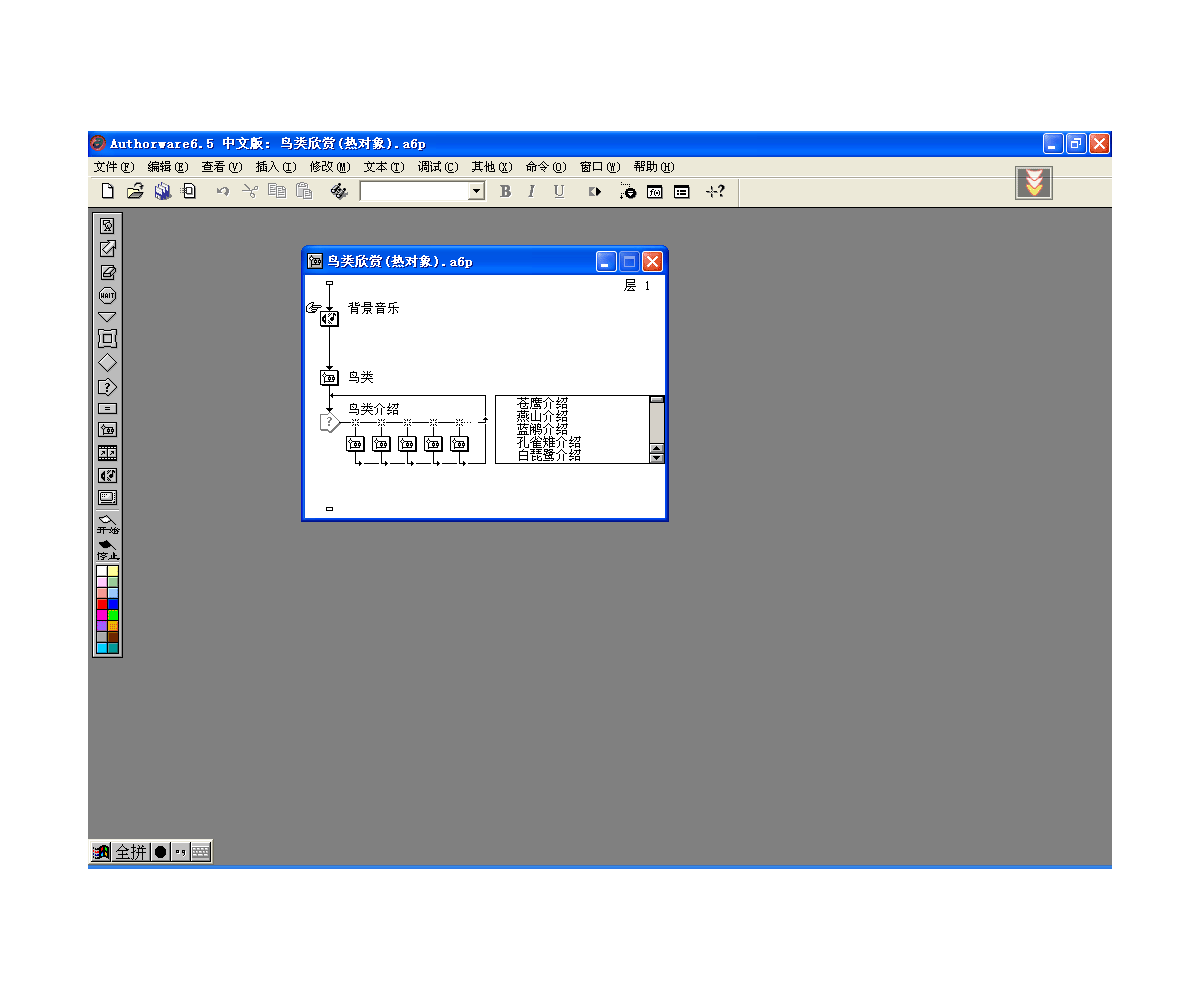Click the Undo toolbar icon
Screen dimensions: 1200x1000
click(x=223, y=191)
